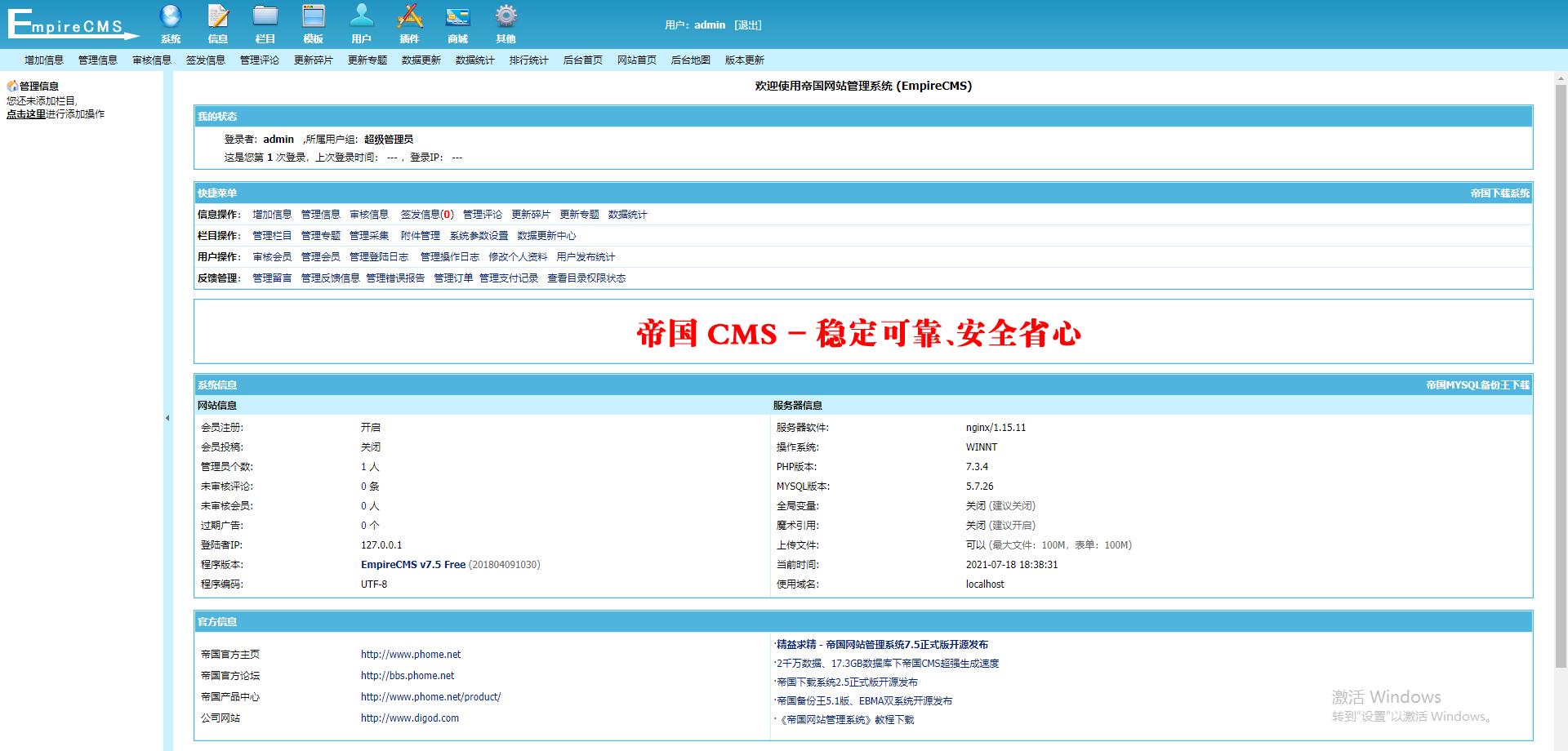Click 退出 to log out admin
Screen dimensions: 1568x751
pyautogui.click(x=748, y=24)
